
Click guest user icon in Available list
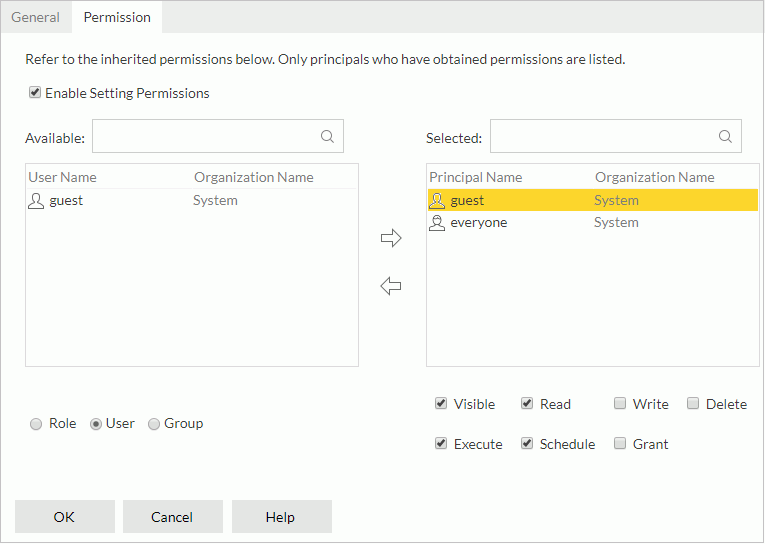coord(36,201)
